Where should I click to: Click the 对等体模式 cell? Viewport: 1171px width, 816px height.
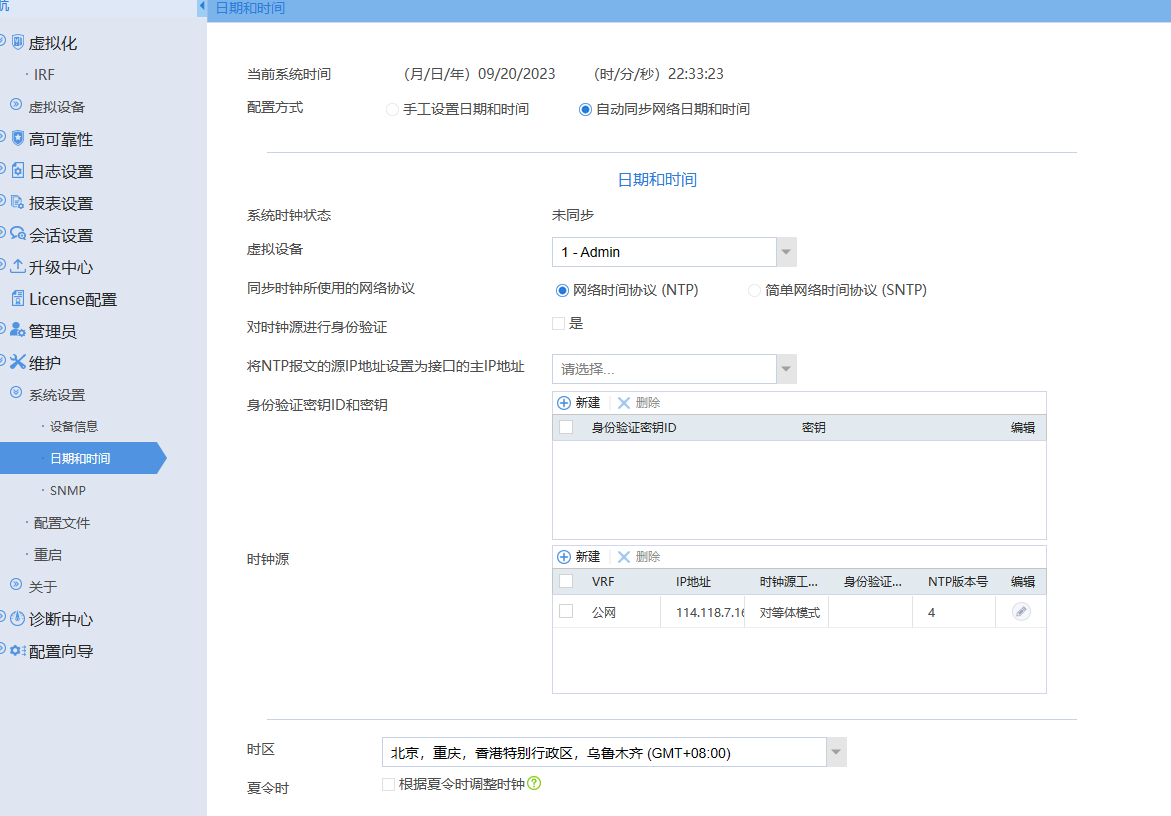point(789,612)
